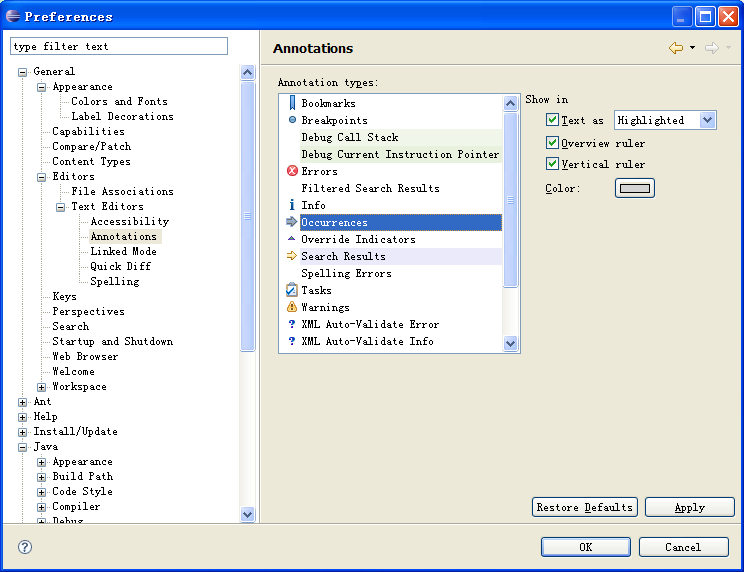Collapse the Java tree node
This screenshot has height=572, width=744.
[x=22, y=447]
